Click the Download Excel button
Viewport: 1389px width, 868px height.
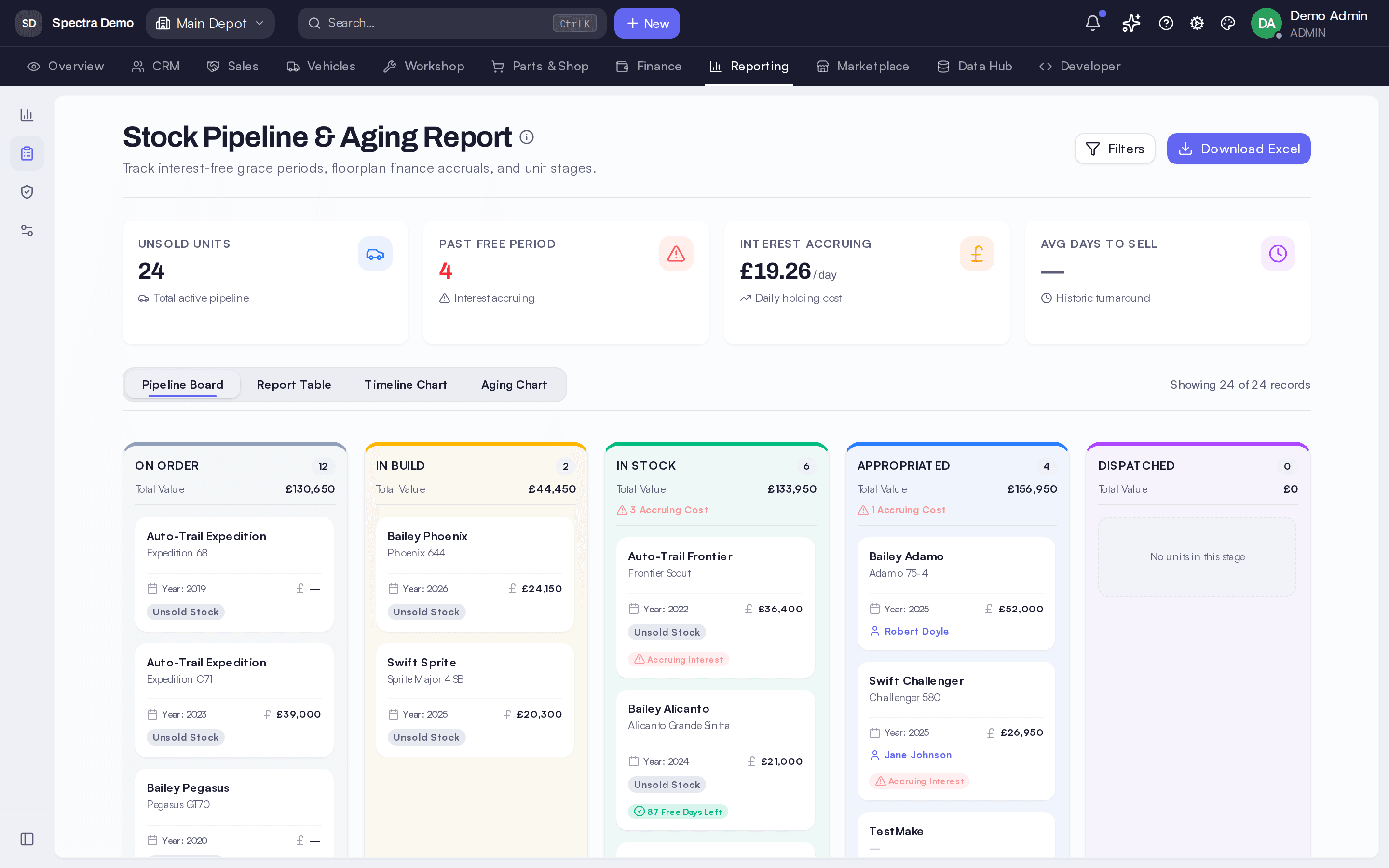(1239, 149)
